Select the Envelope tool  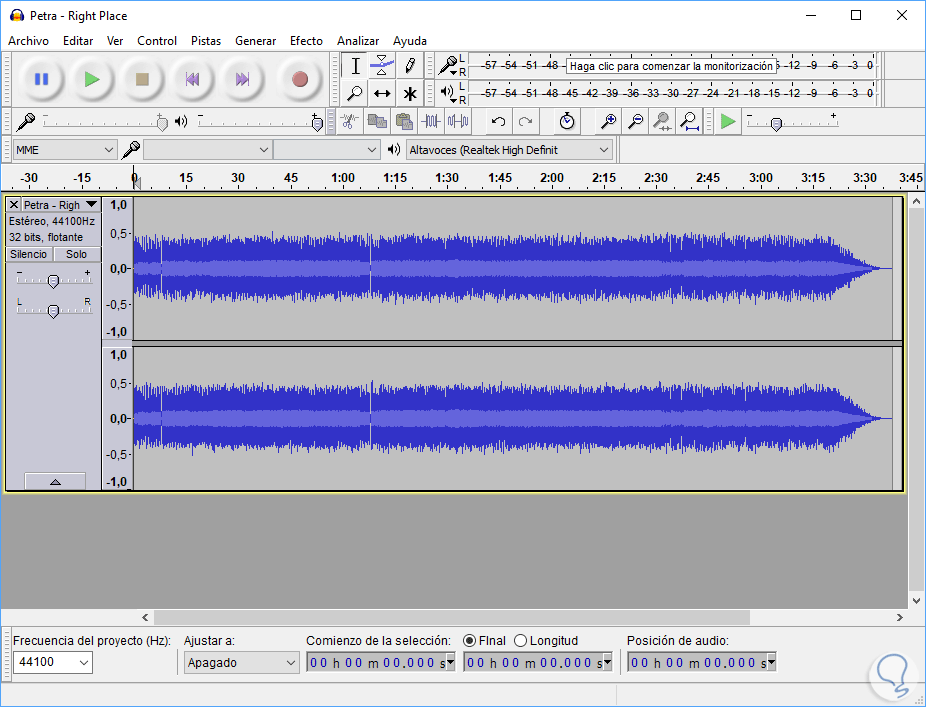tap(382, 66)
